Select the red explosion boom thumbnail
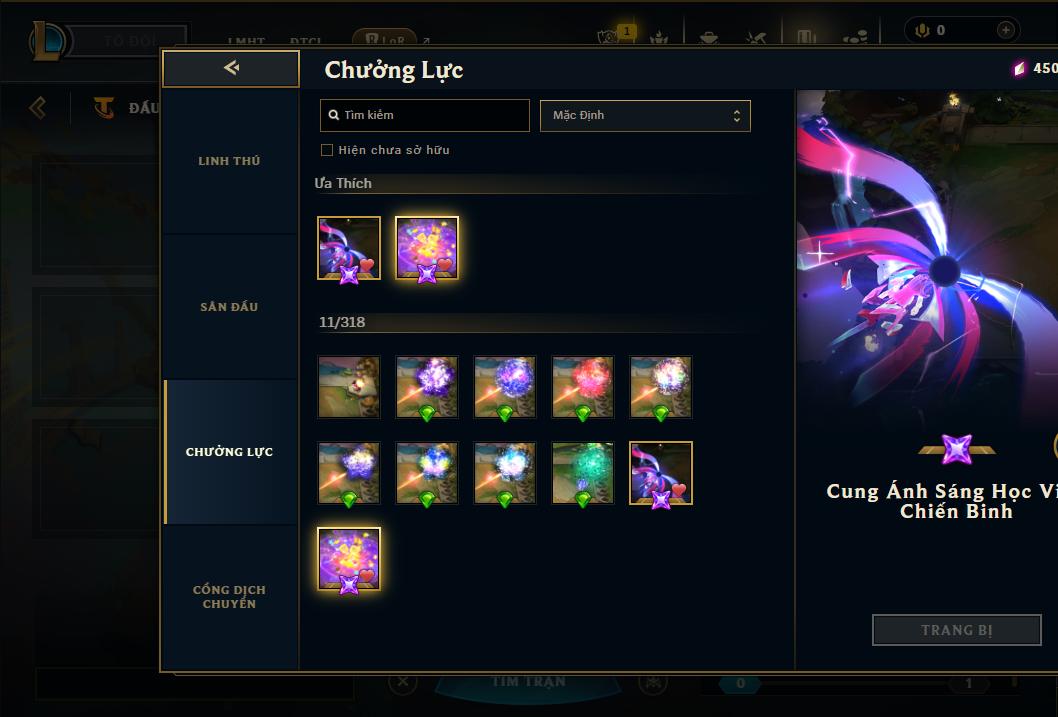 pos(583,387)
